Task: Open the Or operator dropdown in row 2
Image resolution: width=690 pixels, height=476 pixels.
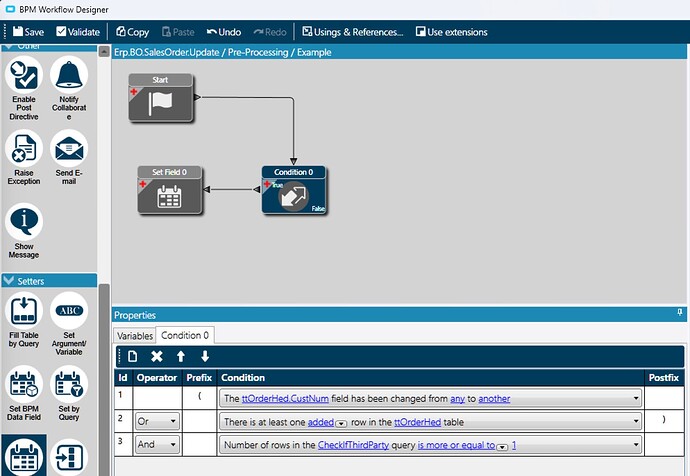Action: pos(173,421)
